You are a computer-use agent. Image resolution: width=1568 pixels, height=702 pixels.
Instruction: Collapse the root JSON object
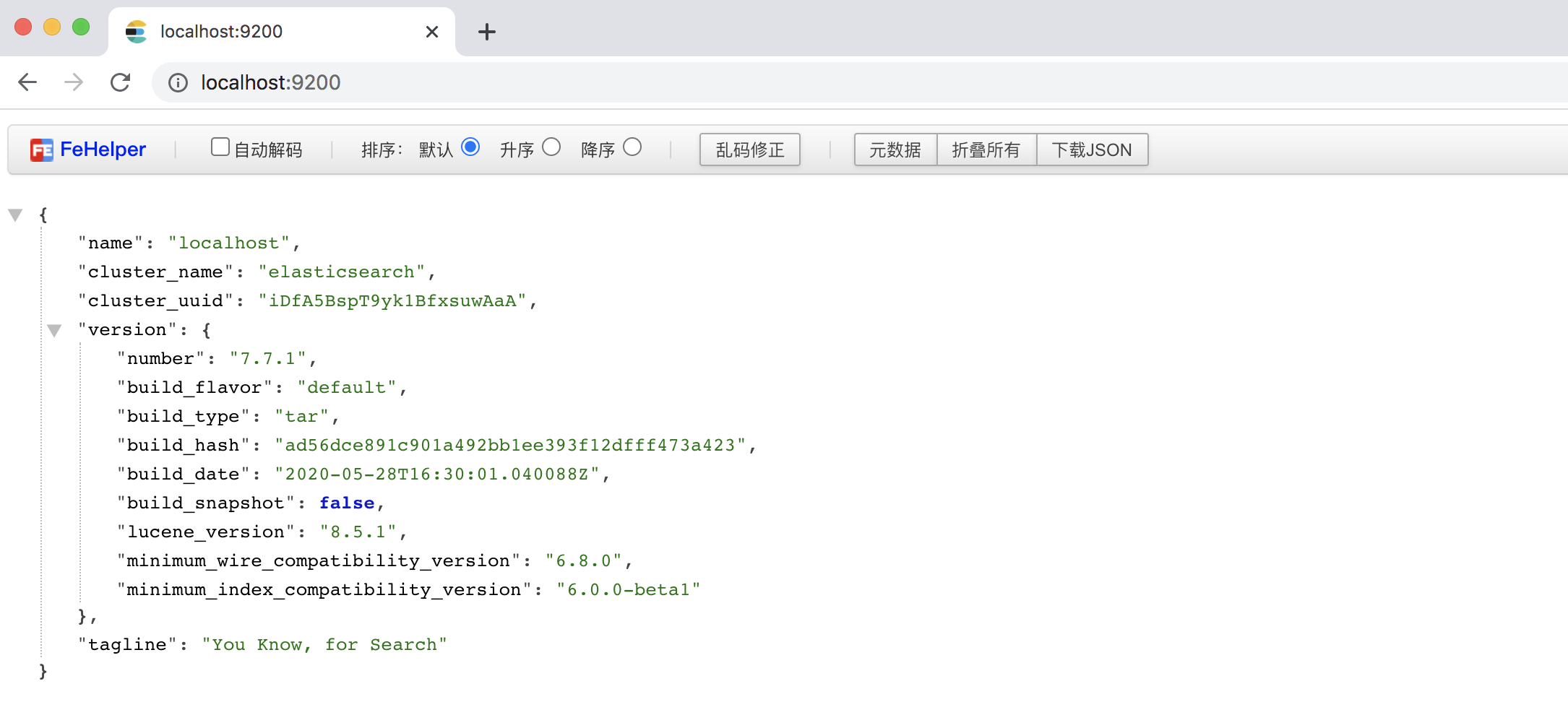[x=15, y=214]
